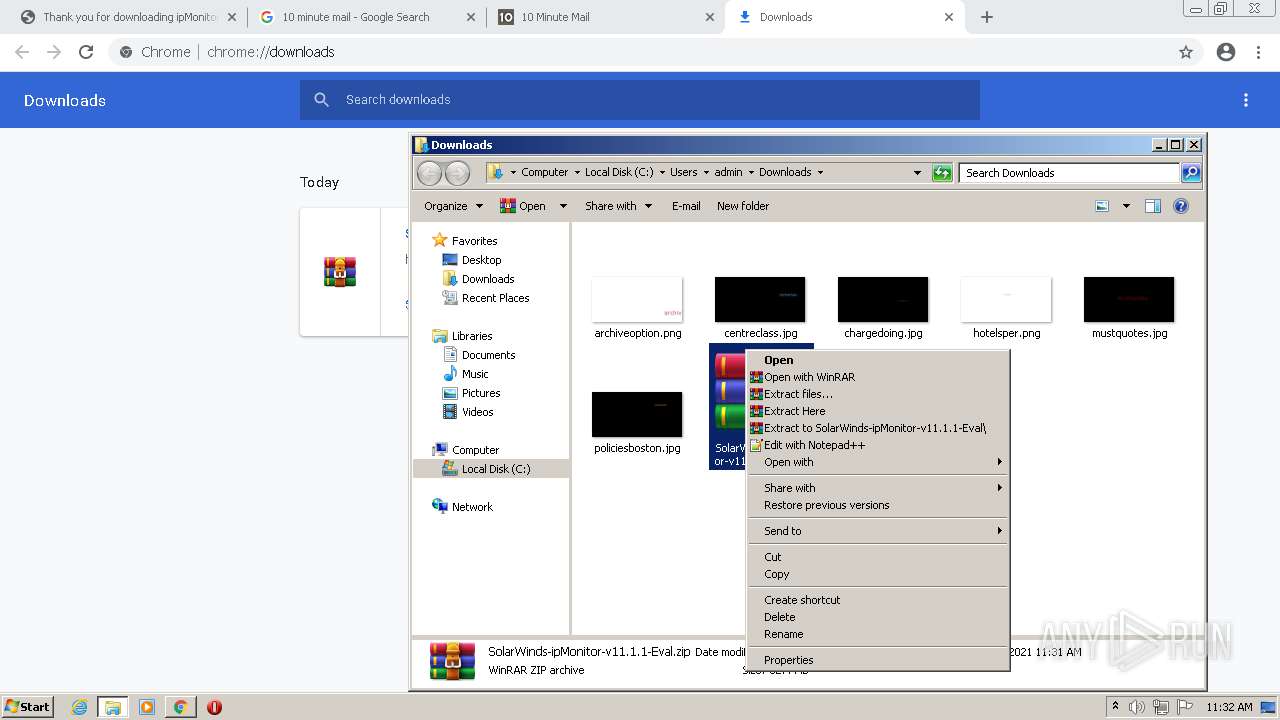
Task: Open the media player taskbar icon
Action: coord(147,707)
